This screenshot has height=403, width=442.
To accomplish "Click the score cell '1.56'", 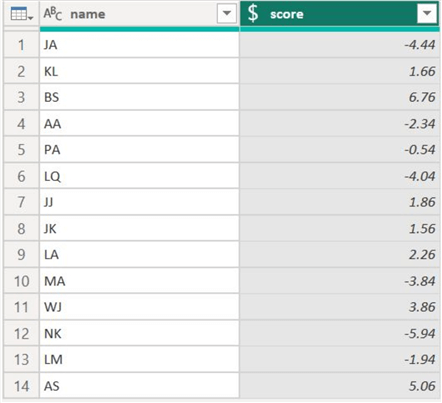I will point(340,228).
